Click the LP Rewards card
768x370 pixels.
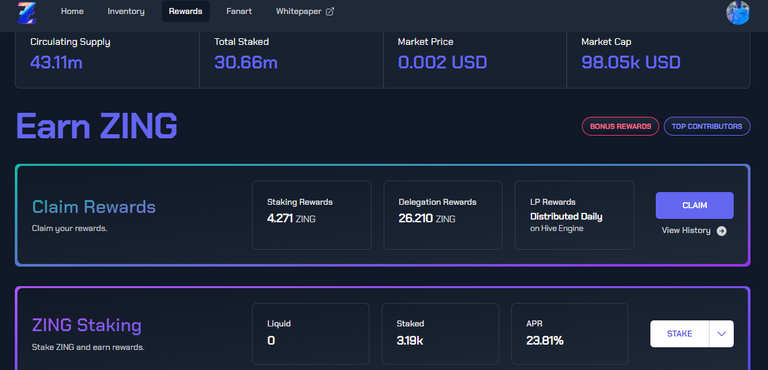[x=574, y=215]
